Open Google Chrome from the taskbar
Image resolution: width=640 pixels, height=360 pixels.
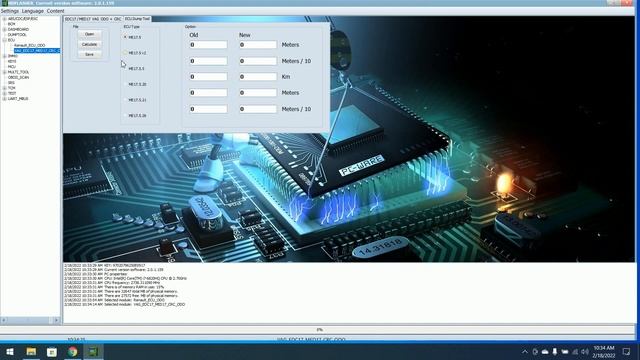73,352
